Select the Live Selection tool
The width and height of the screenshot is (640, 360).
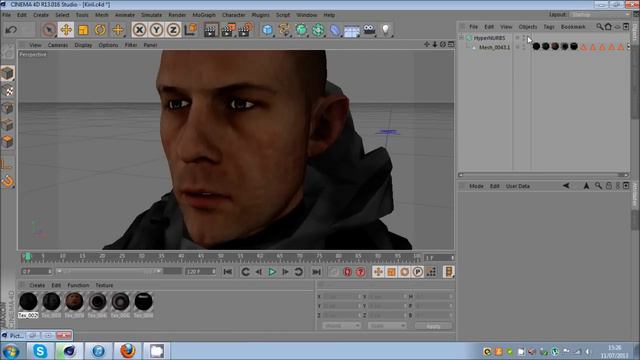pos(49,30)
